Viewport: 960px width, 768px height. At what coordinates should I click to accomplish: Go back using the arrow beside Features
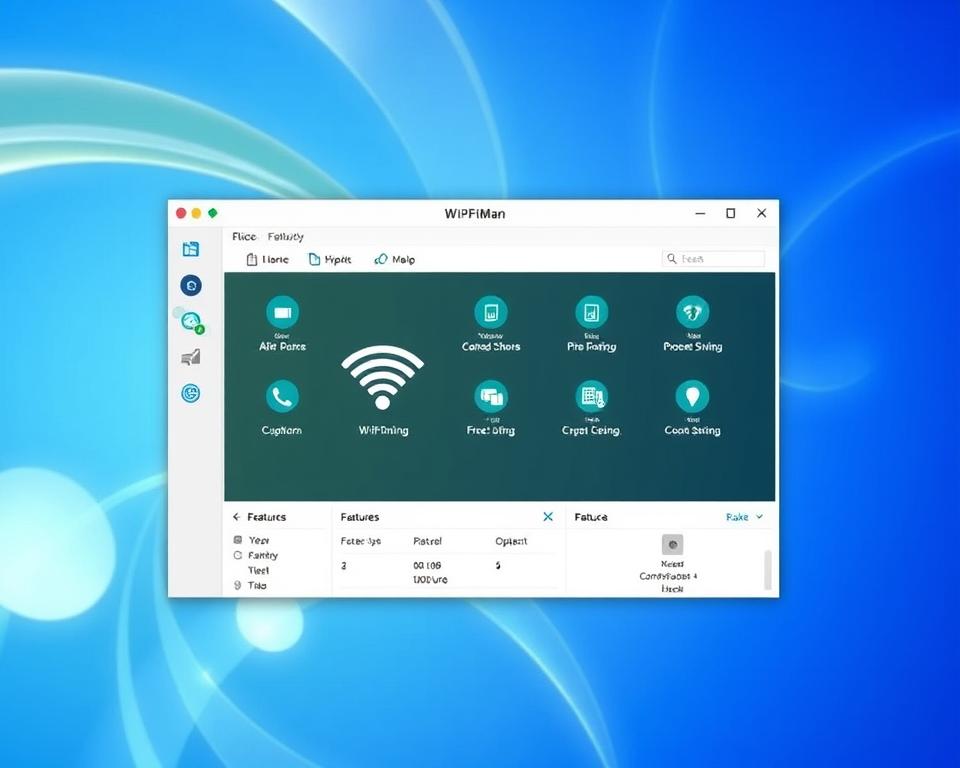236,517
